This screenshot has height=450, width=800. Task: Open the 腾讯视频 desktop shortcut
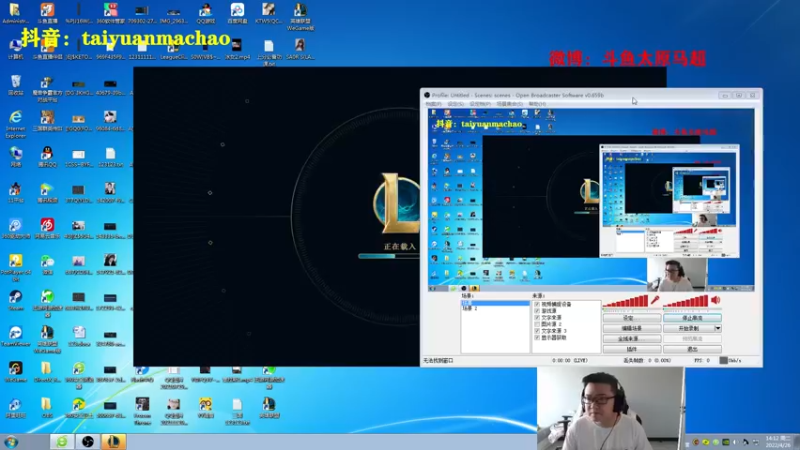47,193
